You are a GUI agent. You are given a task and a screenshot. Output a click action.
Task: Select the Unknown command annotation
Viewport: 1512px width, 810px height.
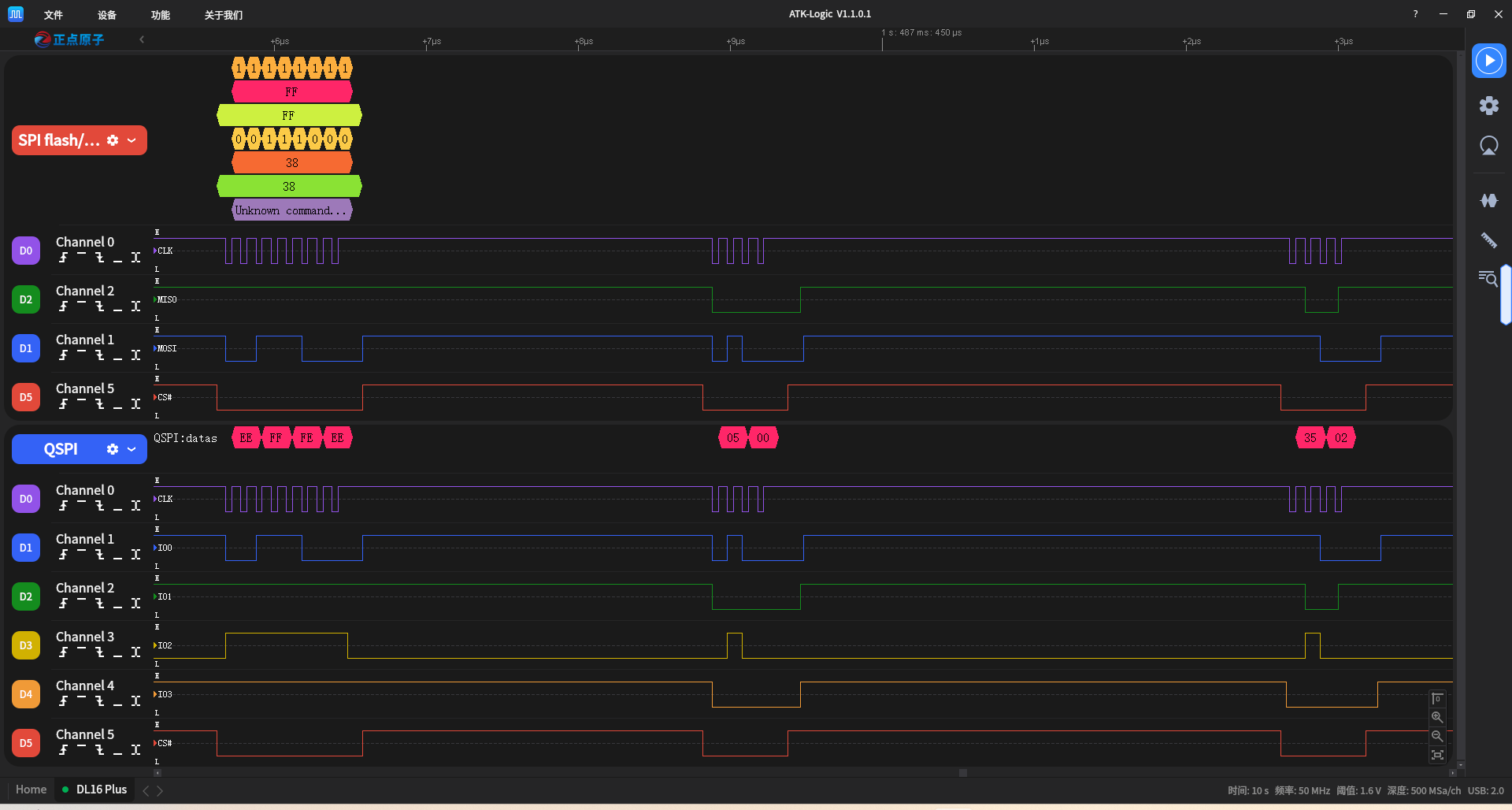pos(292,210)
